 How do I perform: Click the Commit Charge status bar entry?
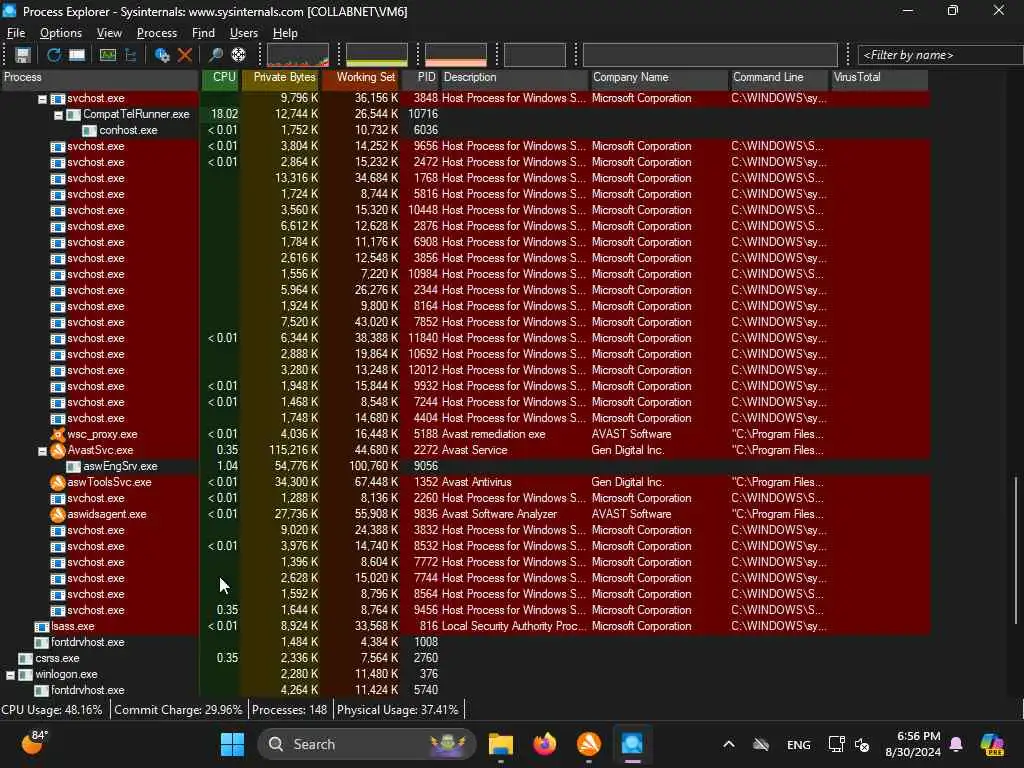178,710
